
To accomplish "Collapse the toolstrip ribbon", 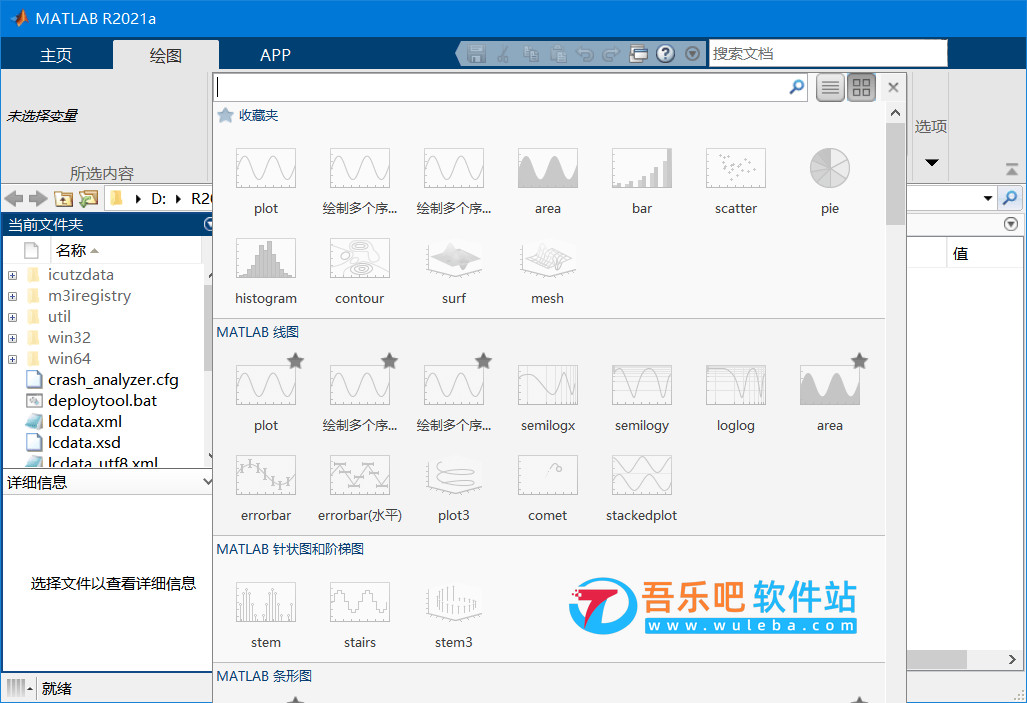I will click(x=1012, y=170).
